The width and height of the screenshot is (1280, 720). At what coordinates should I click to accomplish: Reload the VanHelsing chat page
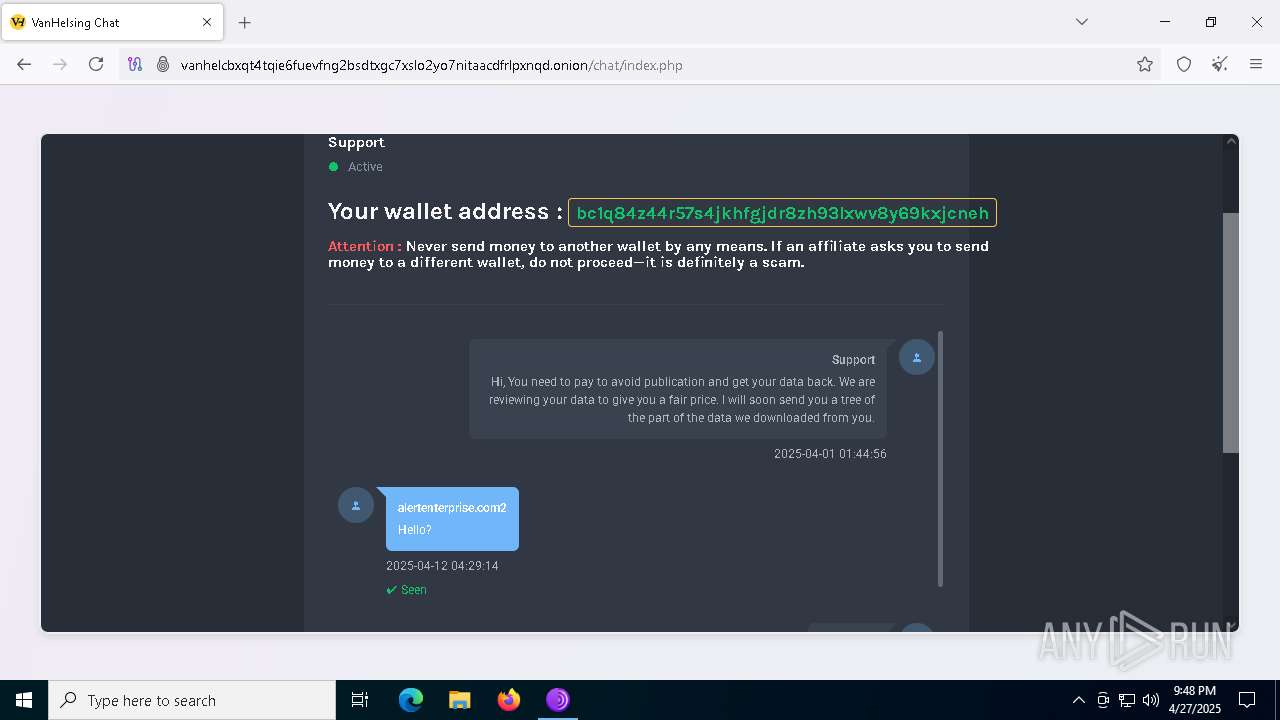96,64
